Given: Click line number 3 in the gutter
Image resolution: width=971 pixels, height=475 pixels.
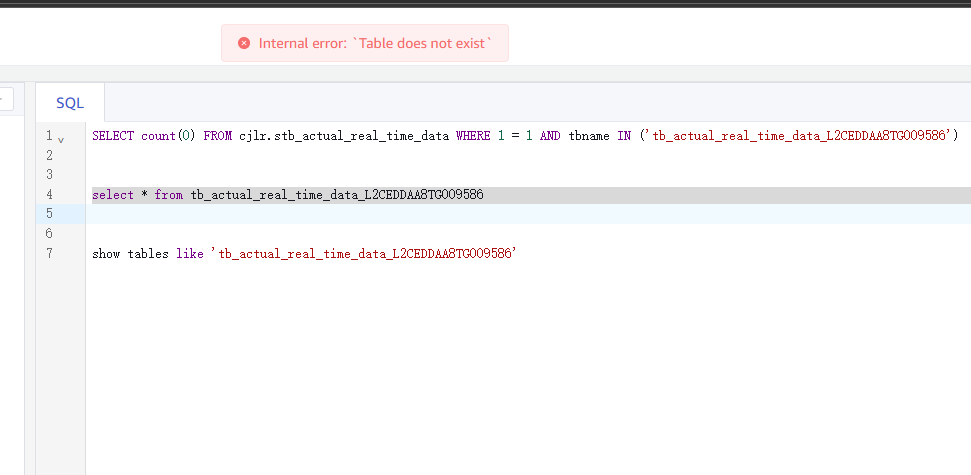Looking at the screenshot, I should 48,175.
